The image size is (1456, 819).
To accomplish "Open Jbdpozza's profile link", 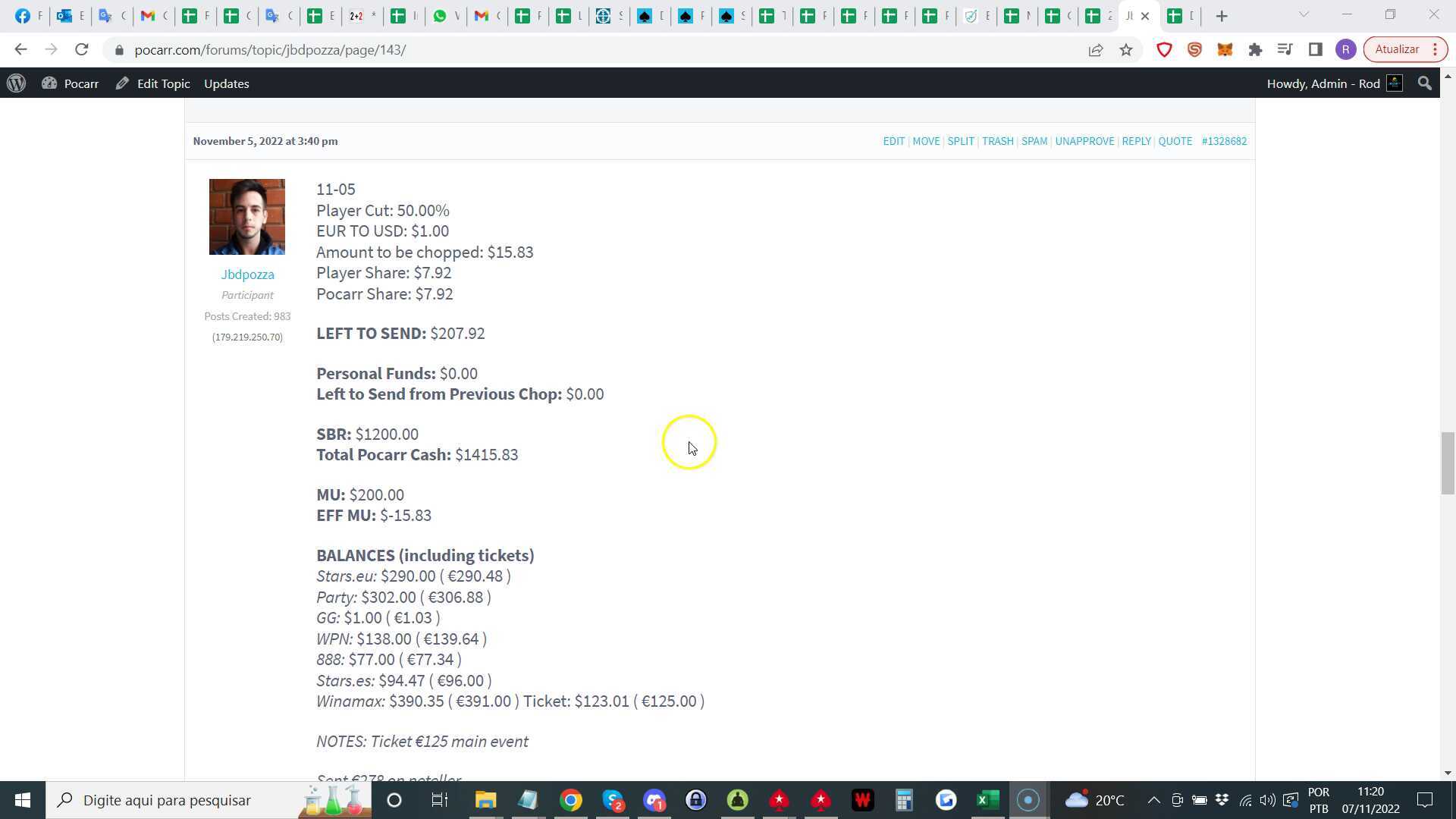I will [x=247, y=274].
